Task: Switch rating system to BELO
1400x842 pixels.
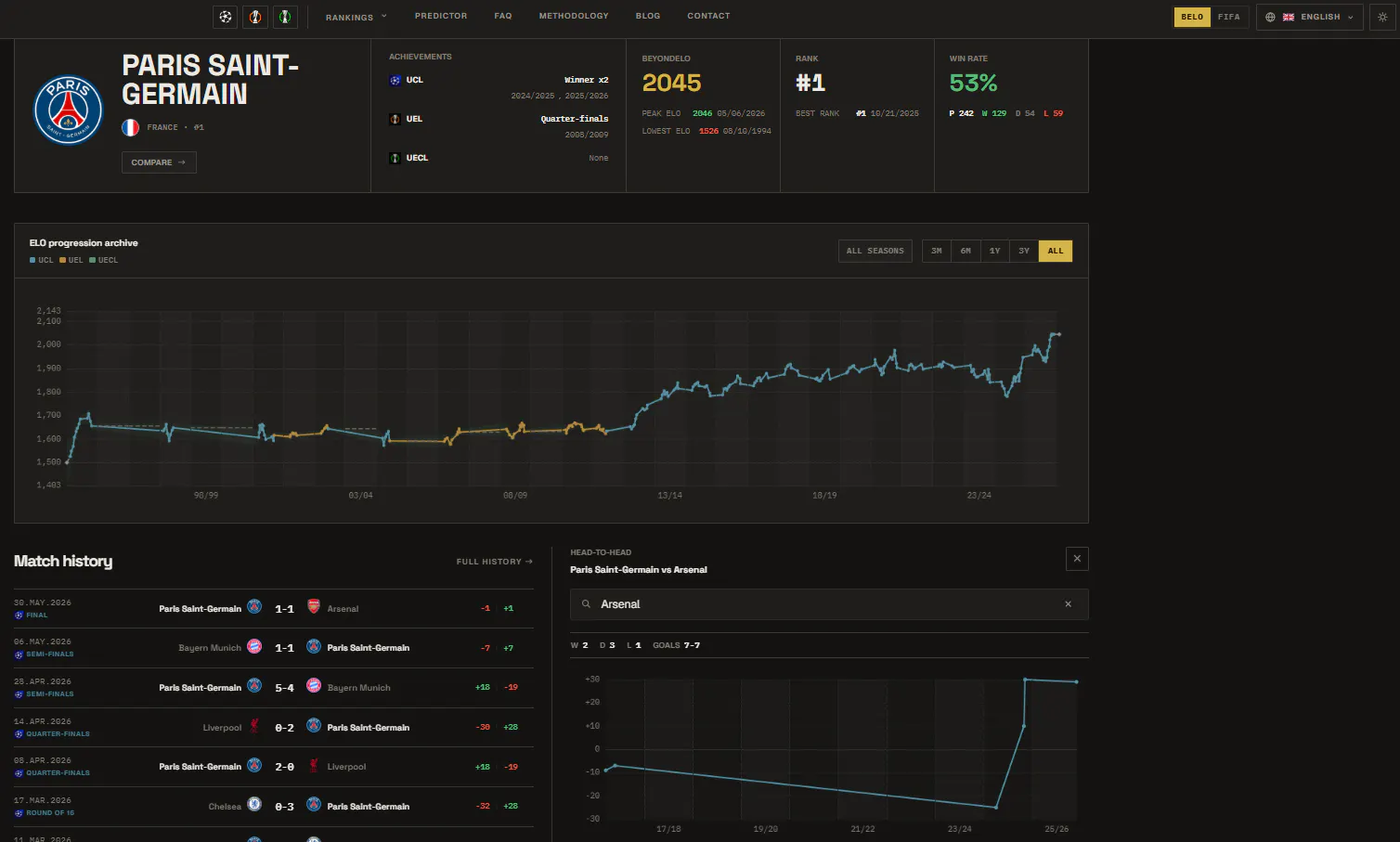Action: coord(1192,17)
